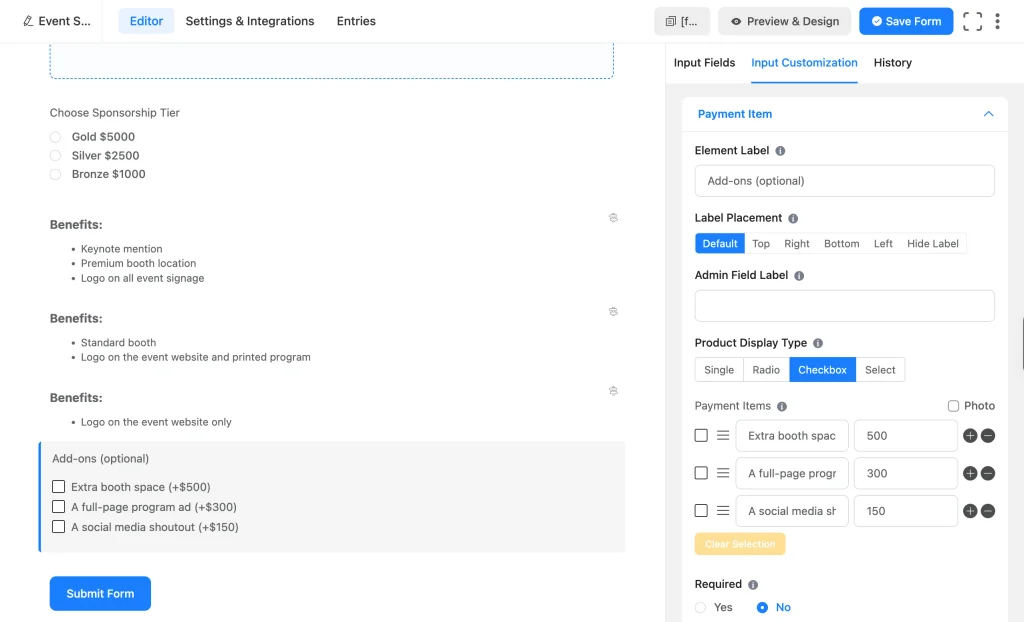Set Required to Yes
This screenshot has height=622, width=1024.
tap(701, 608)
